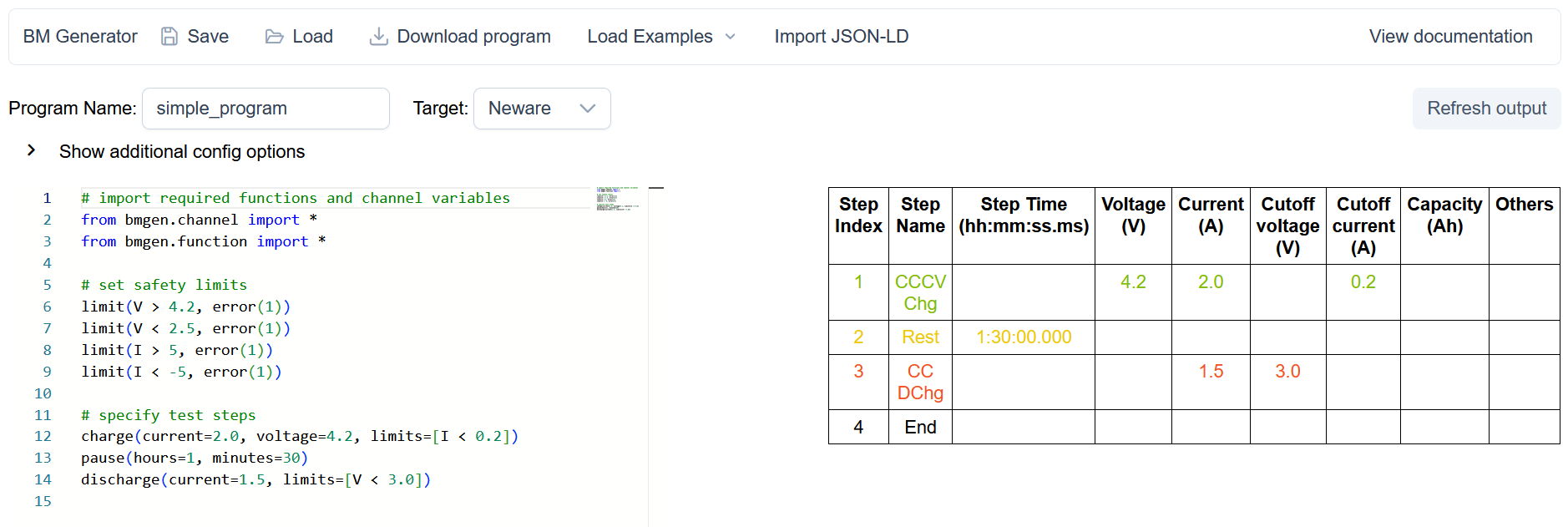Click the CCCV Chg step name cell

pyautogui.click(x=920, y=292)
